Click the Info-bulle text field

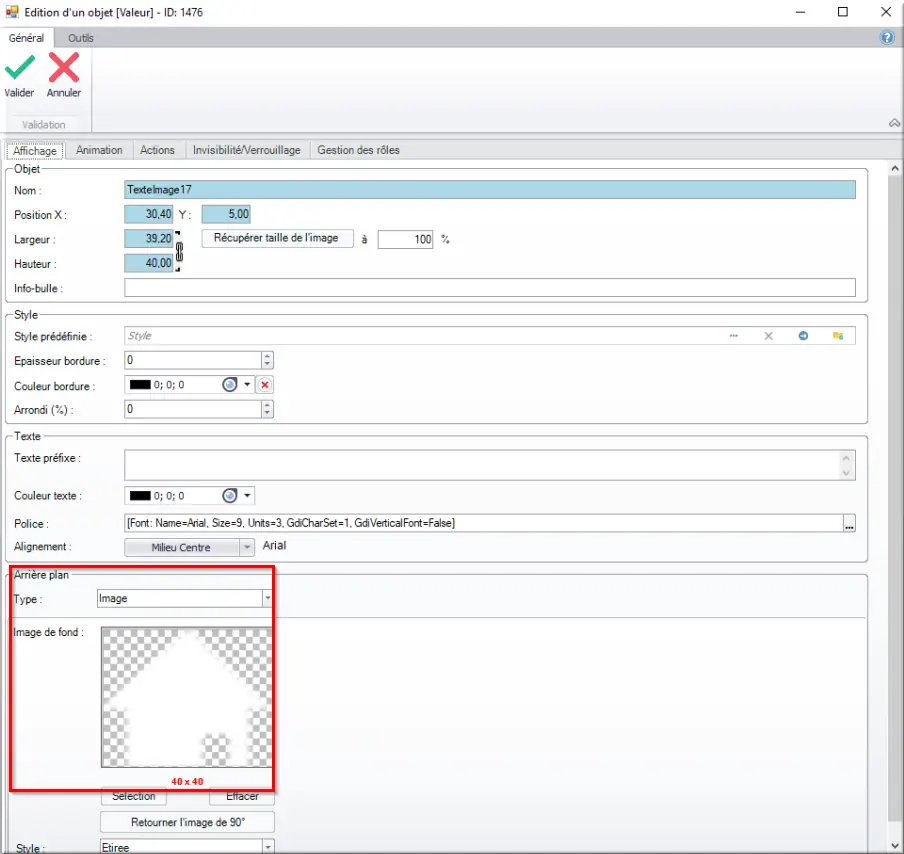(x=489, y=288)
